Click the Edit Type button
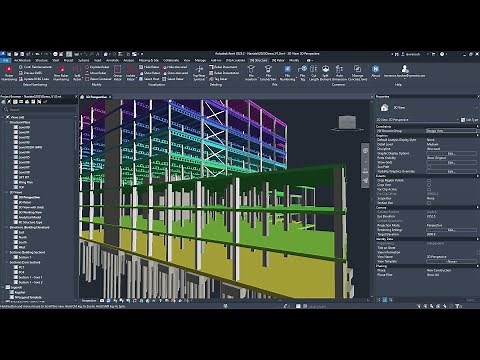The height and width of the screenshot is (360, 480). click(469, 120)
